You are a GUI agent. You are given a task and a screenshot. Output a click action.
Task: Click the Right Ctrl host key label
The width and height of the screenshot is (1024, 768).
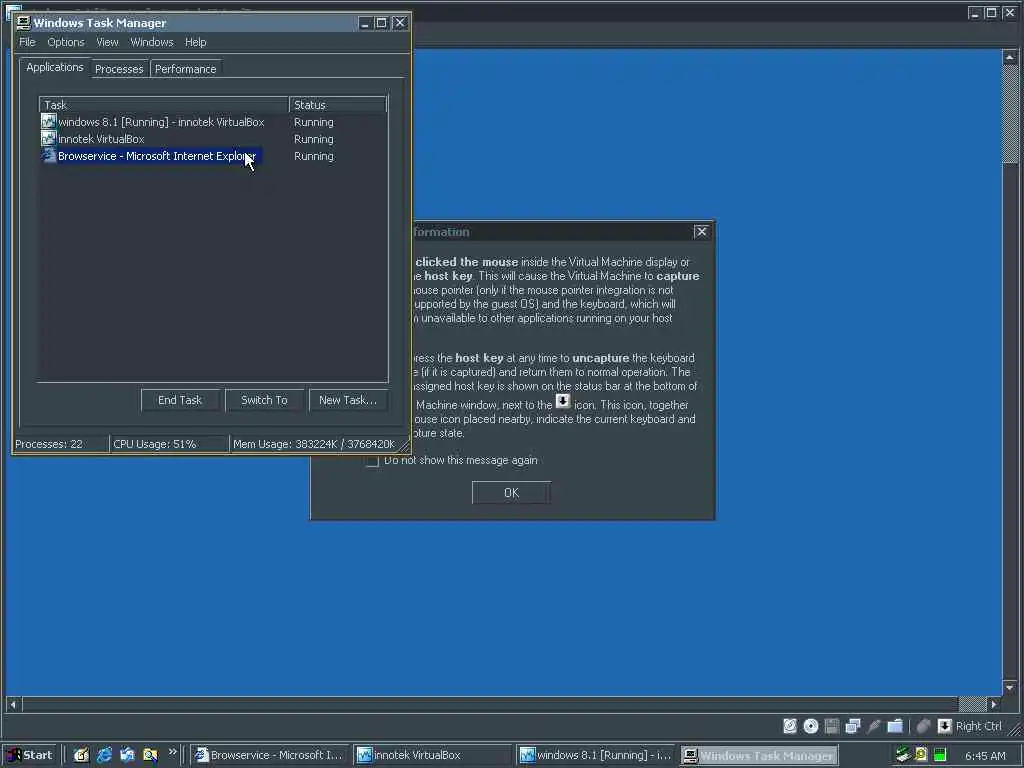point(978,726)
